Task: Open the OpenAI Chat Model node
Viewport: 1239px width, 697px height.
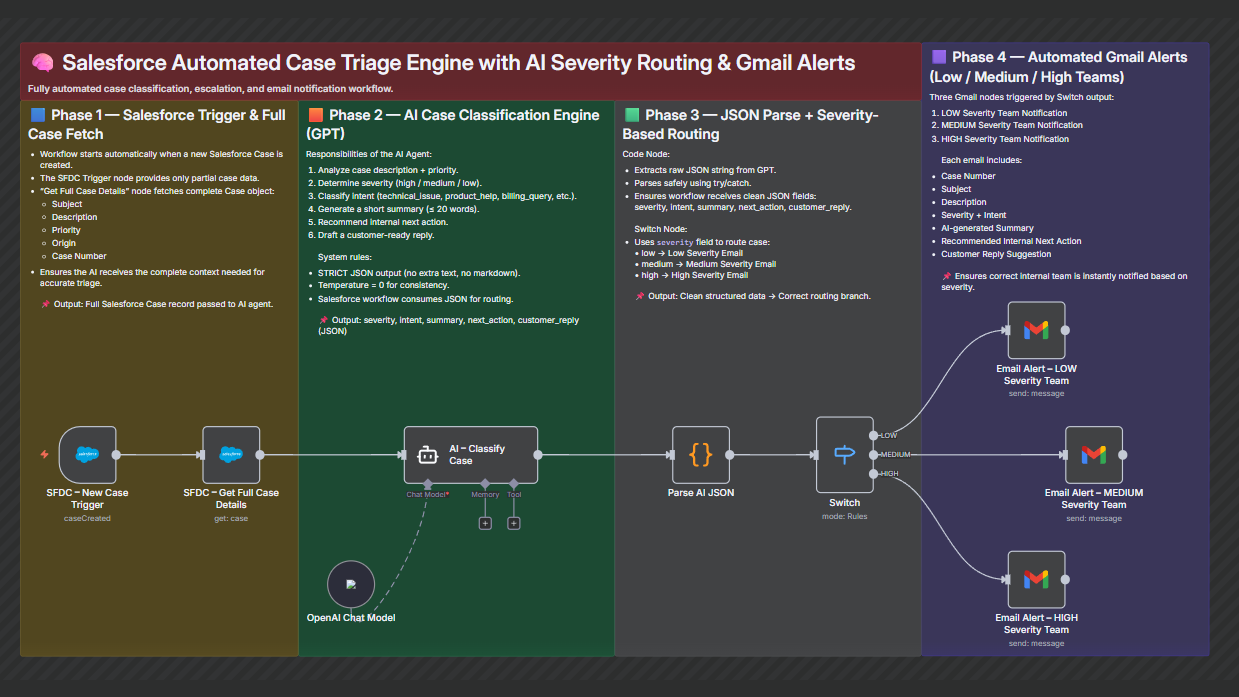Action: (351, 583)
